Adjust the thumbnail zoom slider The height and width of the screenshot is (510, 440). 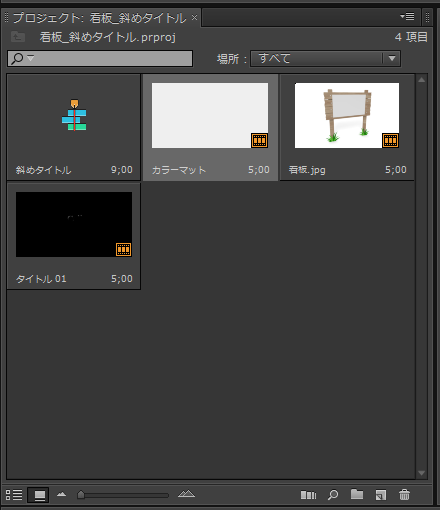coord(123,495)
